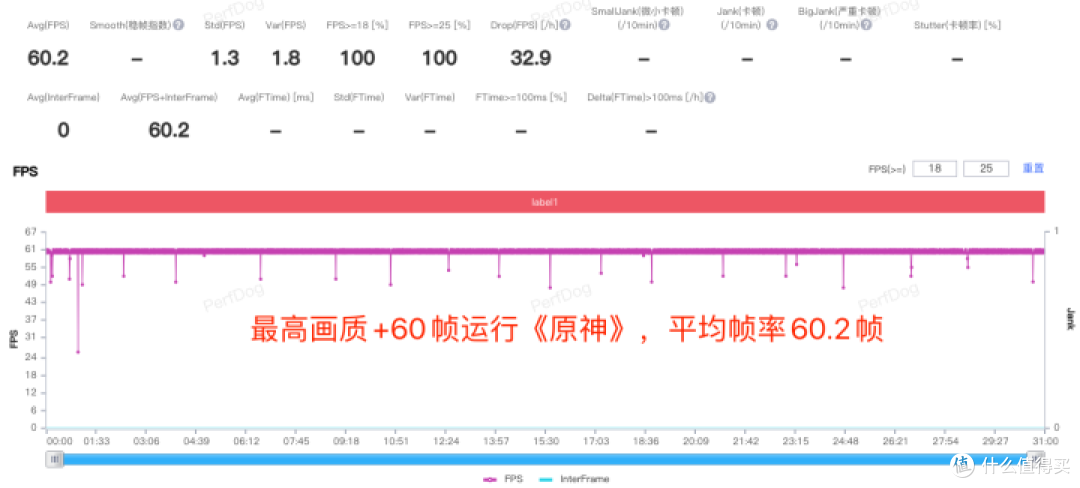
Task: Click the Std(FPS) metric label
Action: pos(225,25)
